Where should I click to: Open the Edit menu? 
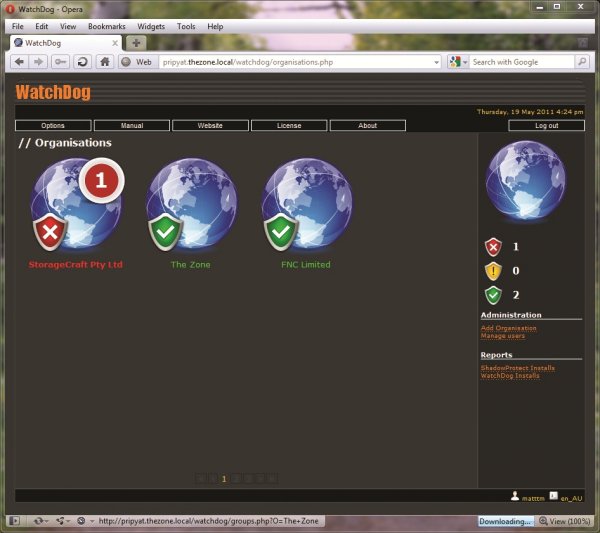[42, 26]
